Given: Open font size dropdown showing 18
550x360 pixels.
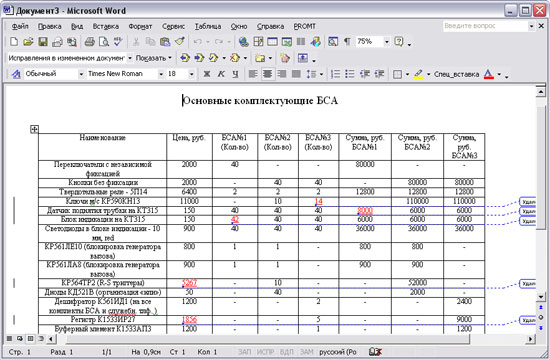Looking at the screenshot, I should click(x=192, y=74).
